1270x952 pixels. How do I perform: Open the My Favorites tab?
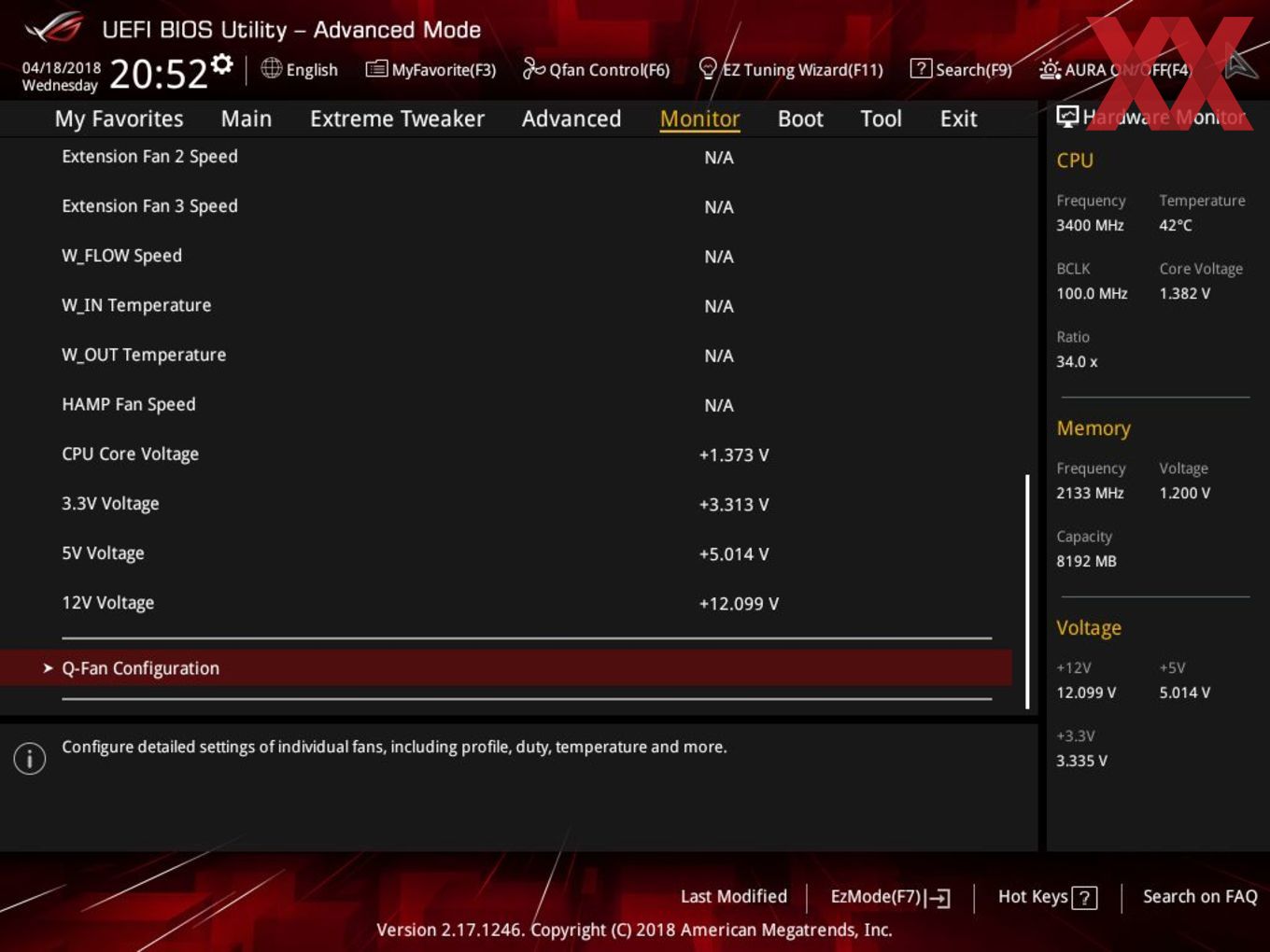click(x=119, y=119)
